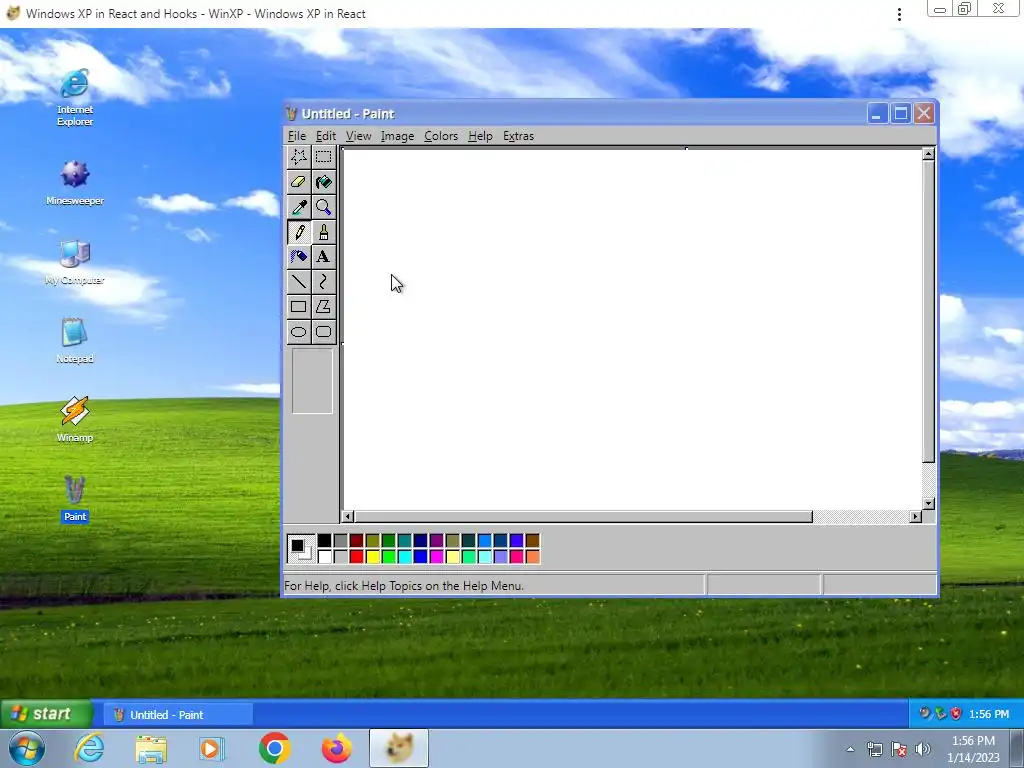Open Internet Explorer from the Windows taskbar
The width and height of the screenshot is (1024, 768).
point(89,748)
